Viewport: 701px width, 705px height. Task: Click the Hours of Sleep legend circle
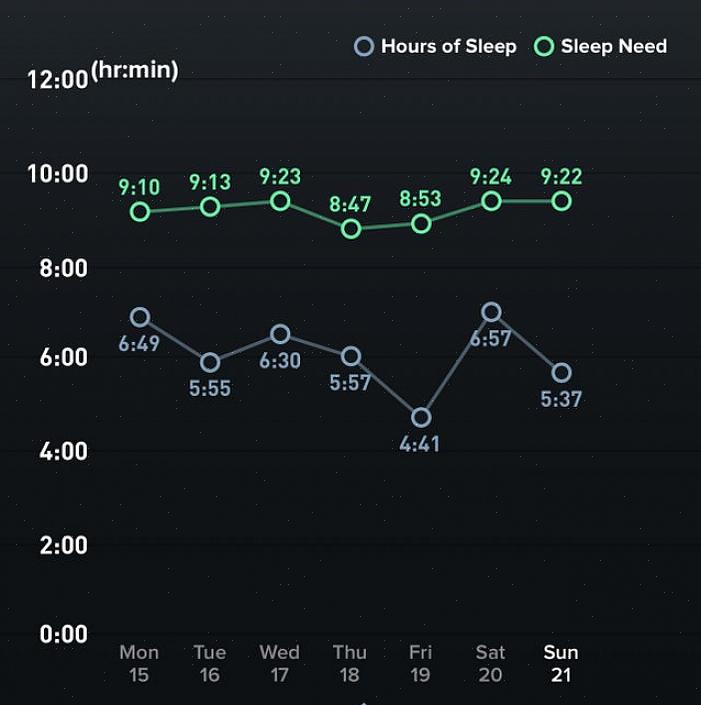tap(365, 46)
